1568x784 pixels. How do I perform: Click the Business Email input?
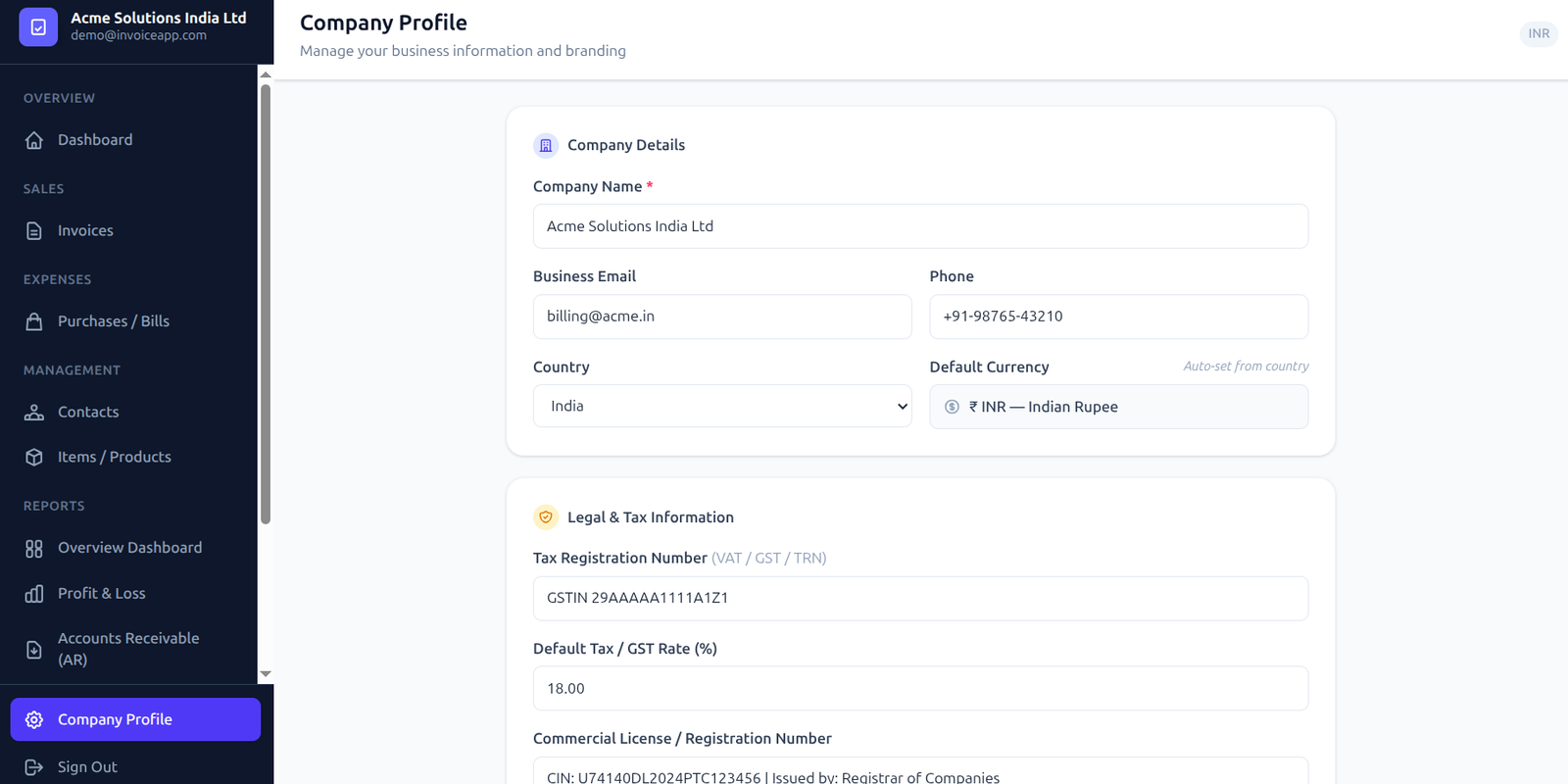click(x=722, y=317)
